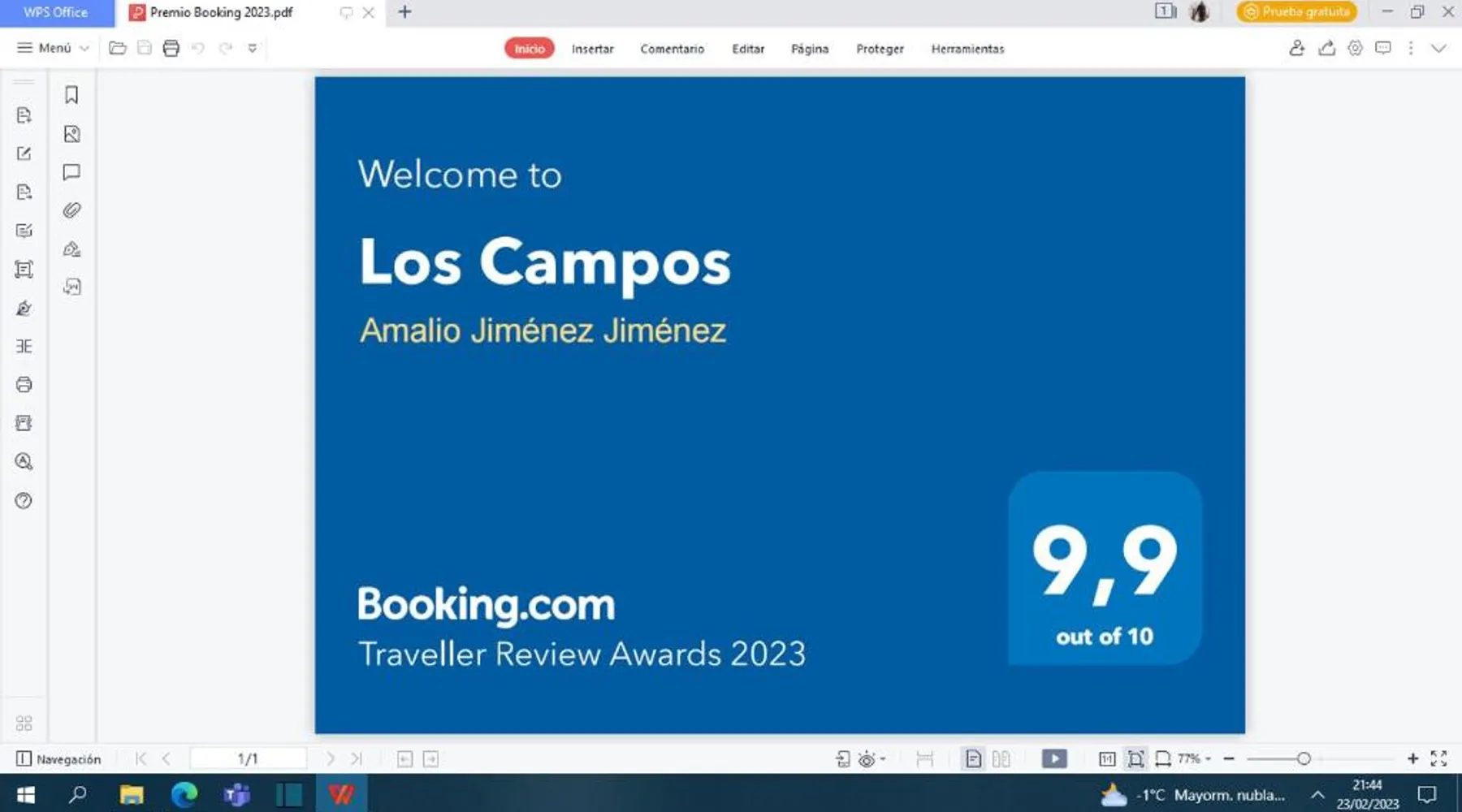Image resolution: width=1462 pixels, height=812 pixels.
Task: Click the page number input field
Action: point(248,758)
